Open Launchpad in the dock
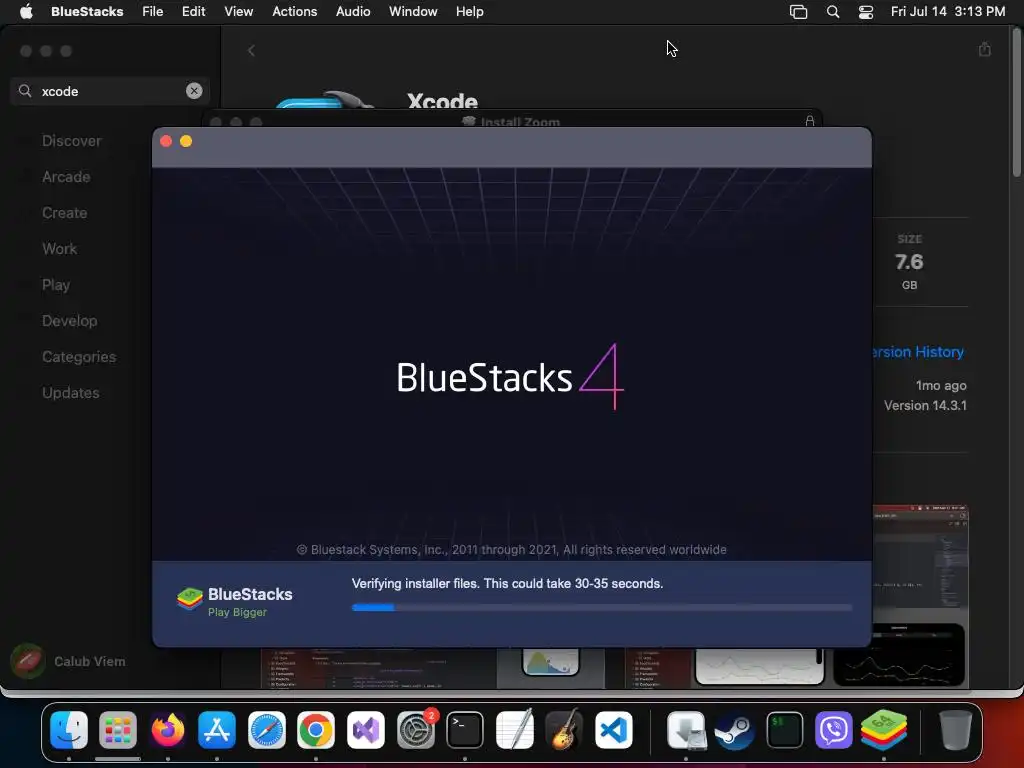Image resolution: width=1024 pixels, height=768 pixels. click(x=118, y=729)
